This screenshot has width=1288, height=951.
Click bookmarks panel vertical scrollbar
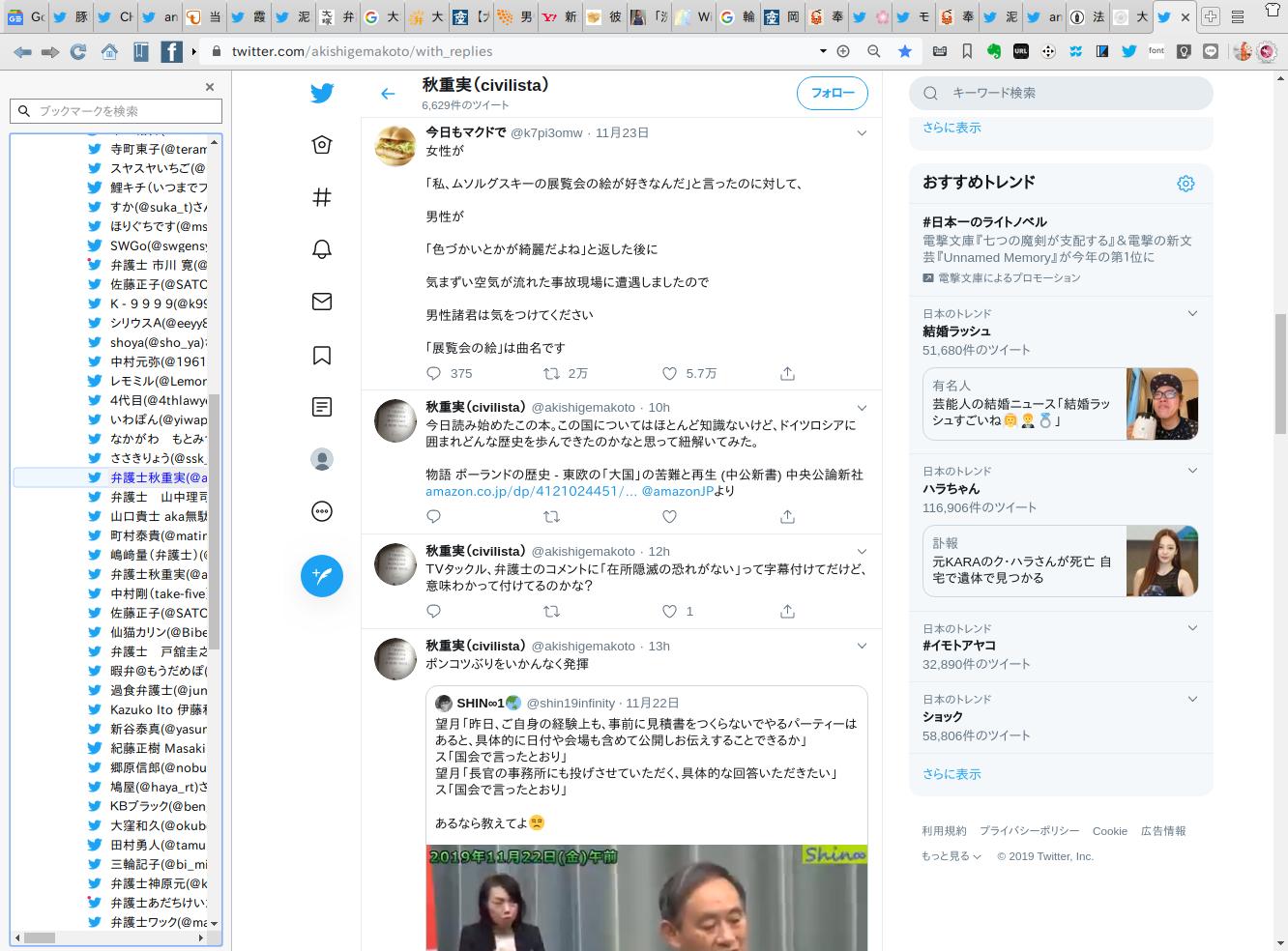(215, 522)
